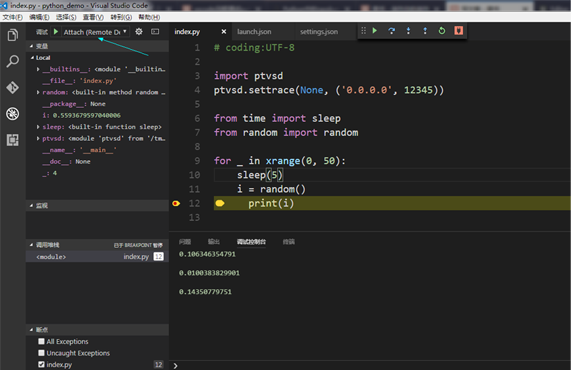Click line badge 12 in breakpoints list
Viewport: 571px width, 370px height.
point(158,364)
